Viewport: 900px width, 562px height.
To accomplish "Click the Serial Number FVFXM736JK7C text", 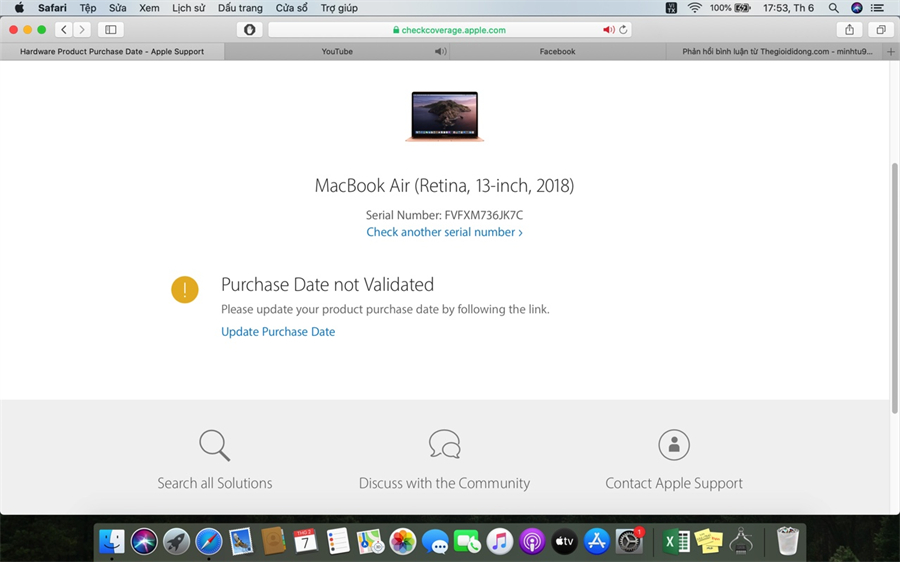I will tap(444, 215).
